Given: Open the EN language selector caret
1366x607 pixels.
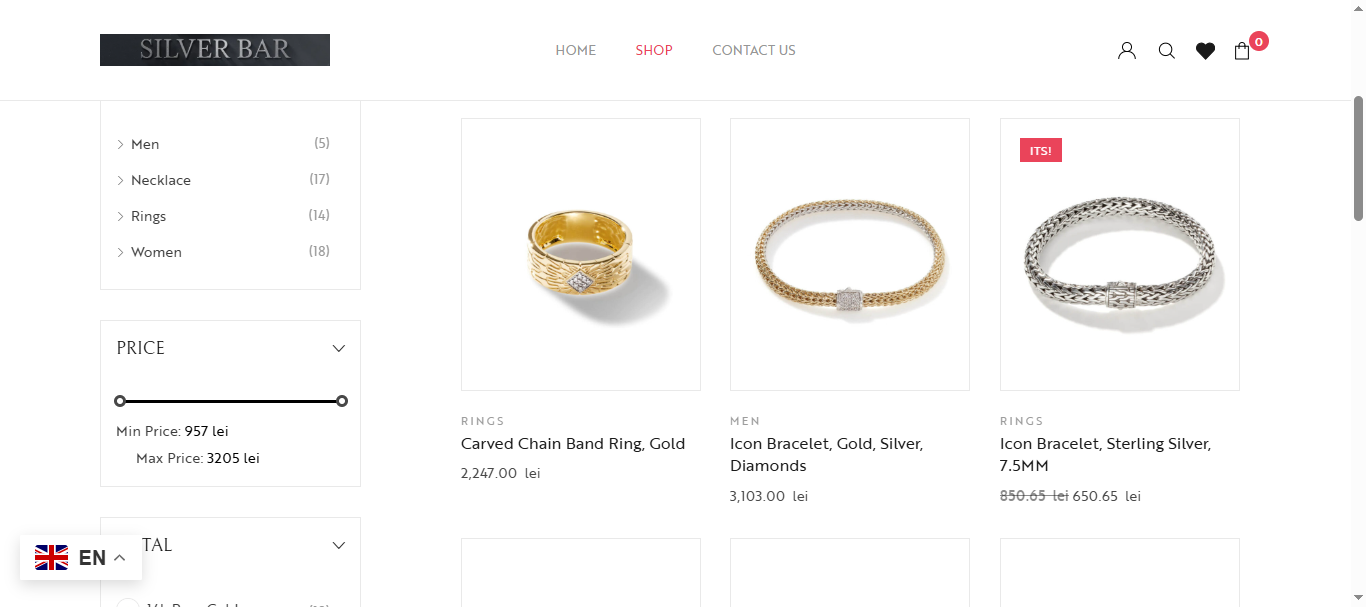Looking at the screenshot, I should 119,558.
